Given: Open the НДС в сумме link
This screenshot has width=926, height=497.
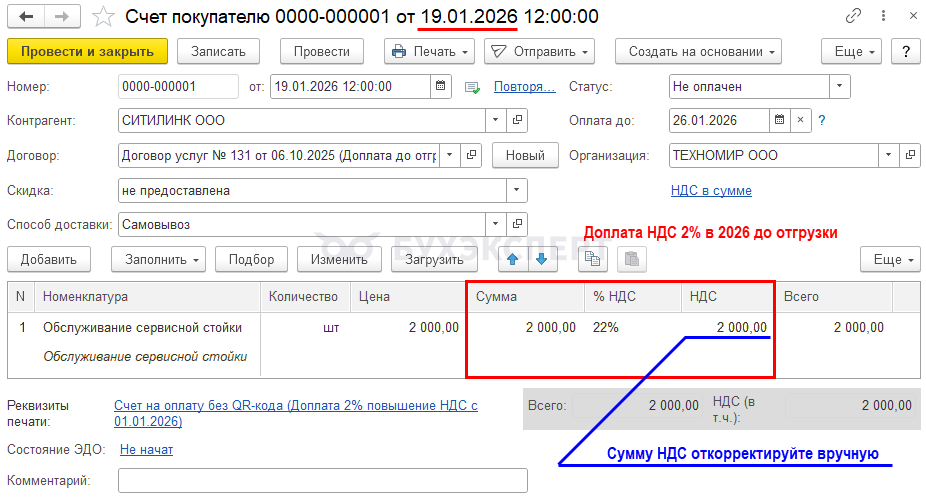Looking at the screenshot, I should [x=711, y=190].
